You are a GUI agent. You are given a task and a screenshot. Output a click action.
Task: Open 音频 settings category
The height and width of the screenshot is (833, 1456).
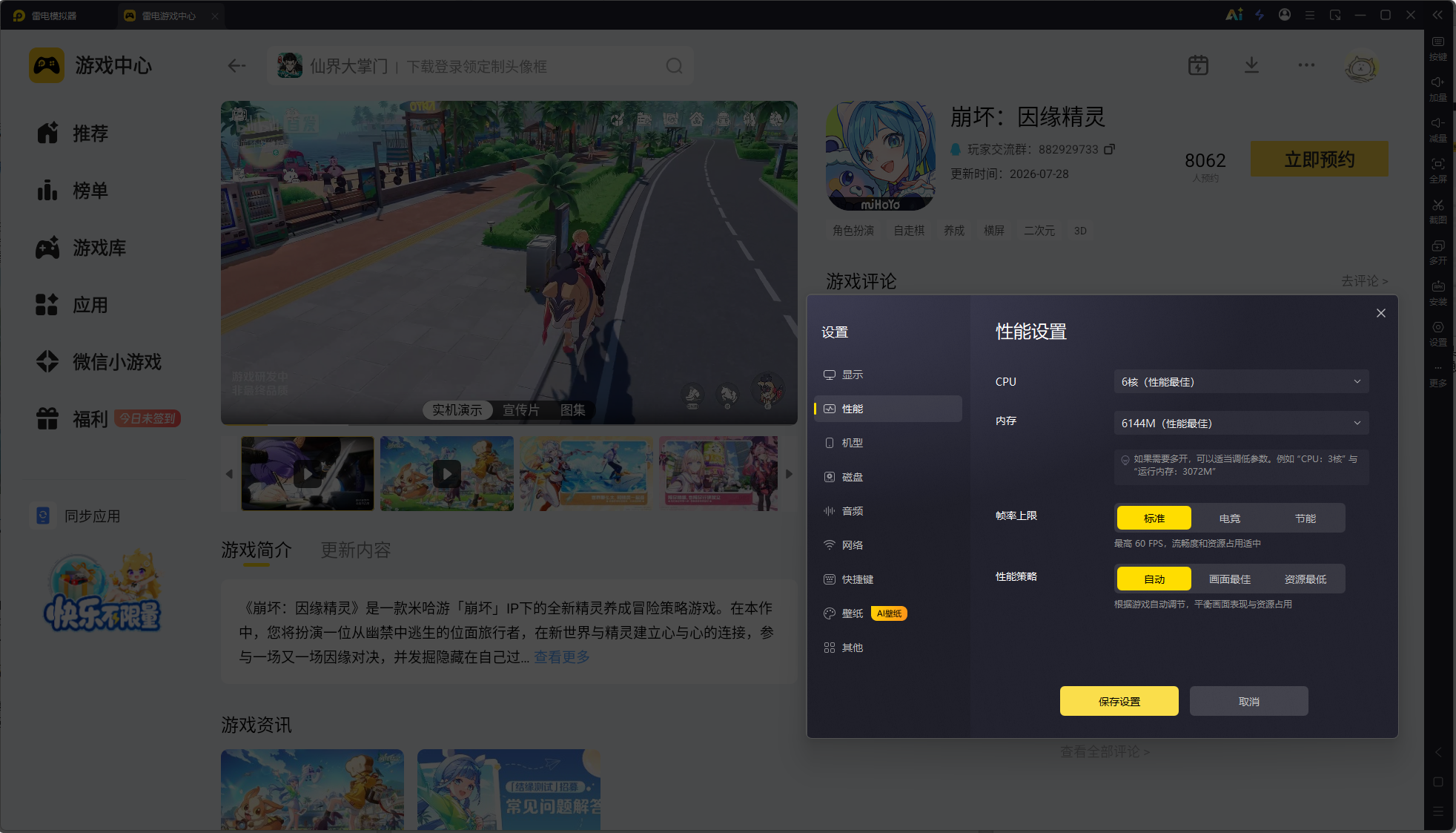click(x=887, y=511)
